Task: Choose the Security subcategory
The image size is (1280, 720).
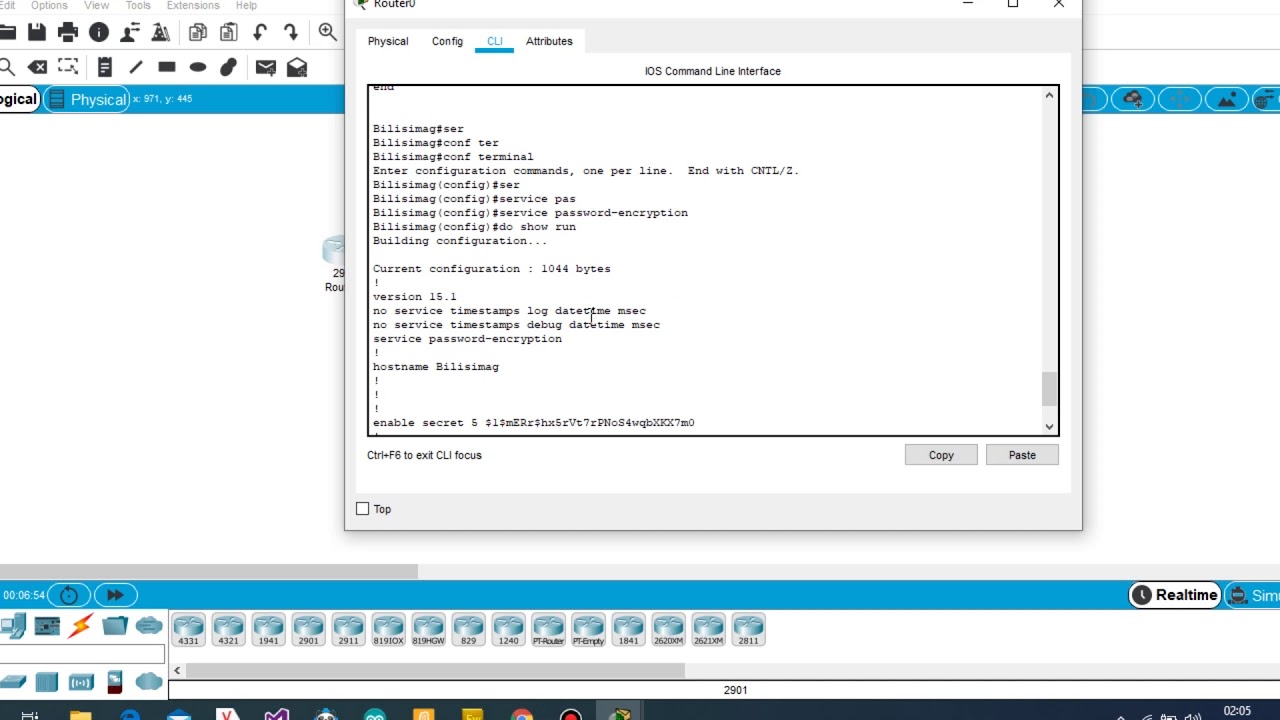Action: [115, 682]
